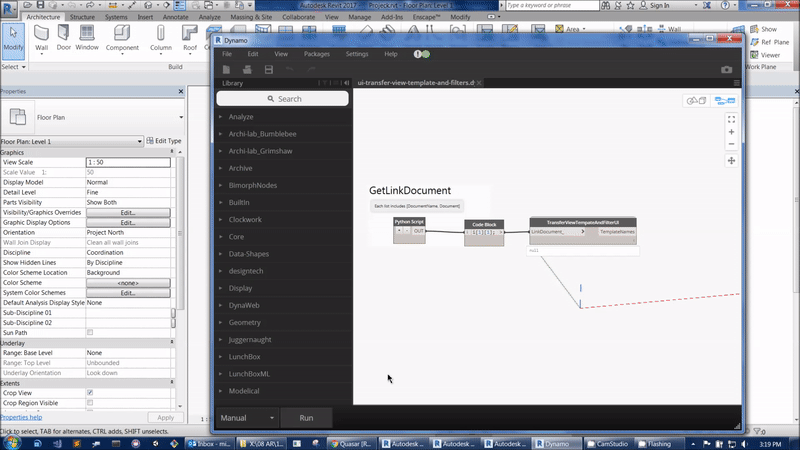Screen dimensions: 800x450
Task: Open Dynamo Packages menu
Action: tap(317, 54)
